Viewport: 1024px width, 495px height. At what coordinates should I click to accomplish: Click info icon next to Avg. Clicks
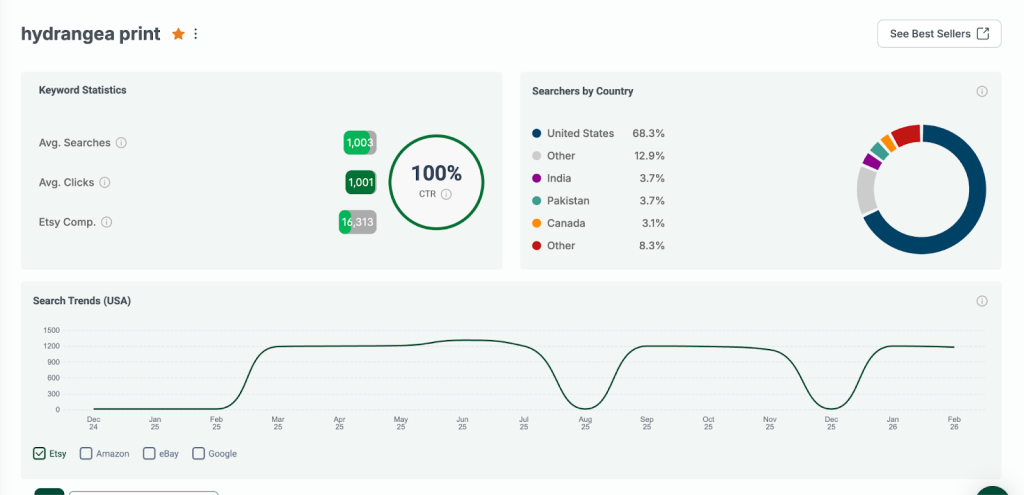(x=105, y=183)
